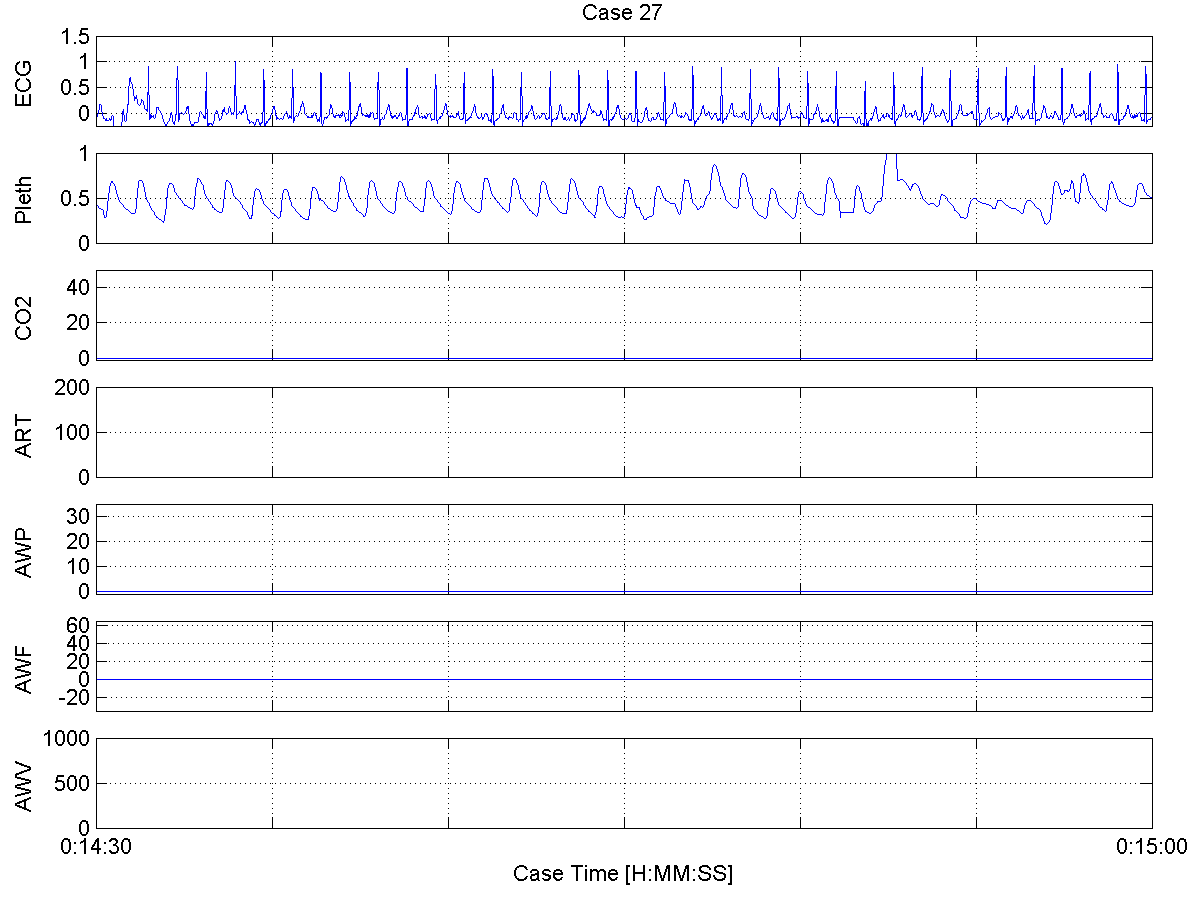Click the 500 tick on AWV axis
The height and width of the screenshot is (900, 1200).
pos(73,783)
